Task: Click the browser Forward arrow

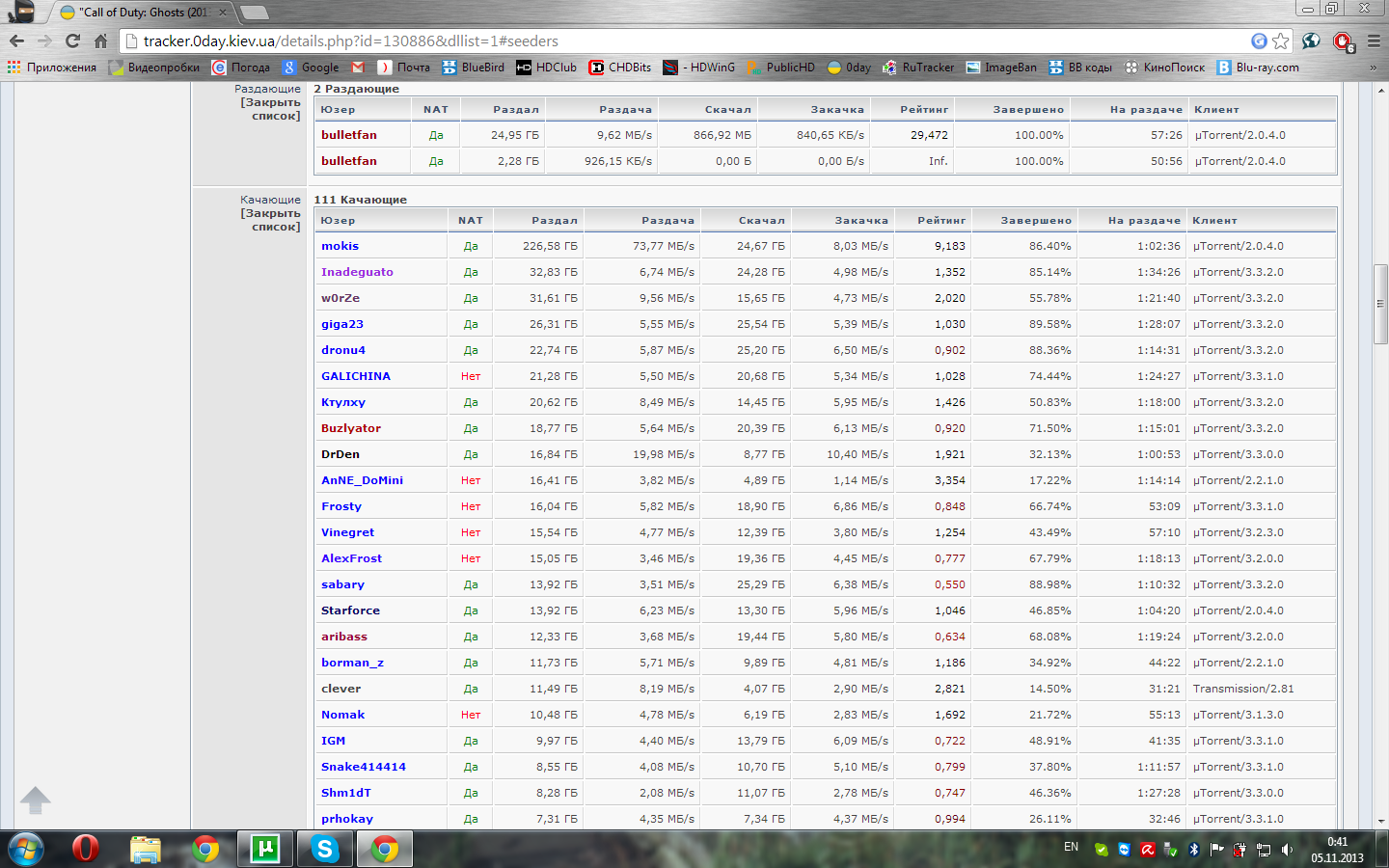Action: click(44, 41)
